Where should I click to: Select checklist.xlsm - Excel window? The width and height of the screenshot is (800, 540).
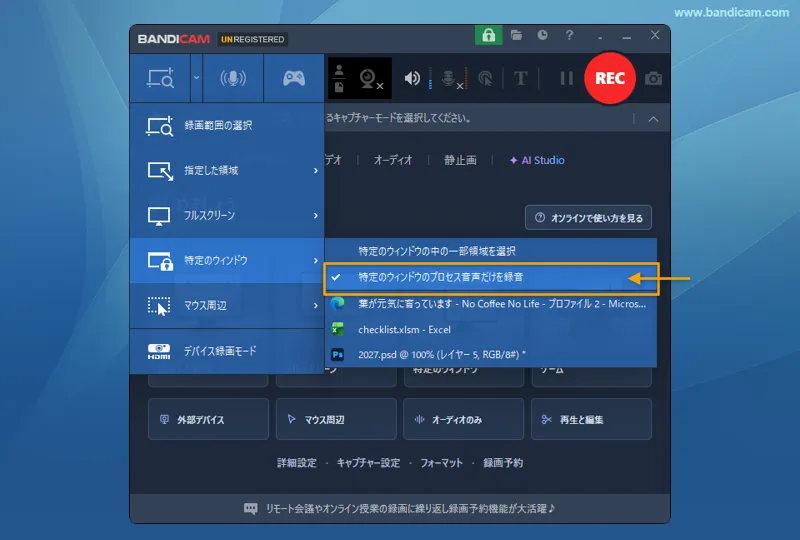click(490, 330)
